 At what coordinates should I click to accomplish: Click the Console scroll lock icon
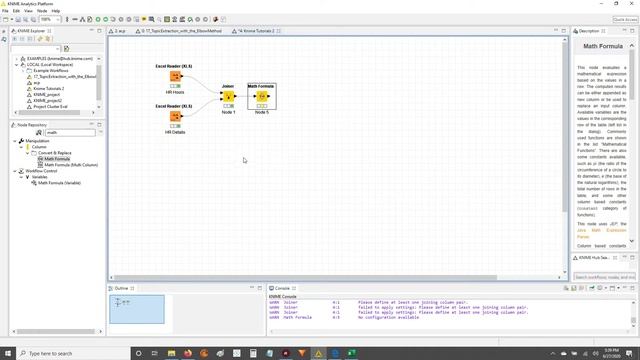(573, 288)
